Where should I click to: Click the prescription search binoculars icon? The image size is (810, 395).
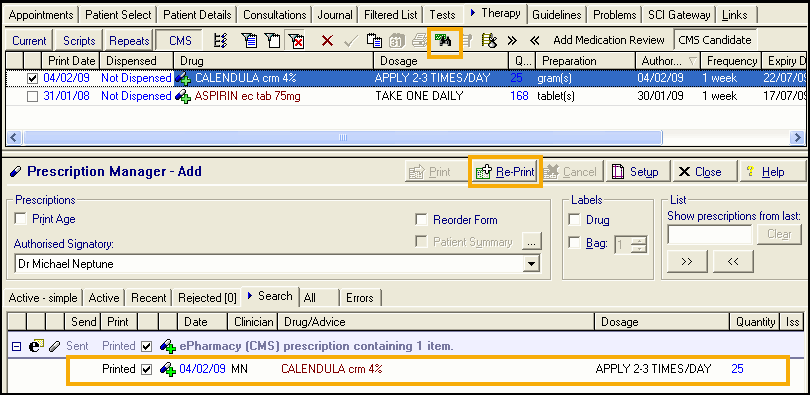444,40
